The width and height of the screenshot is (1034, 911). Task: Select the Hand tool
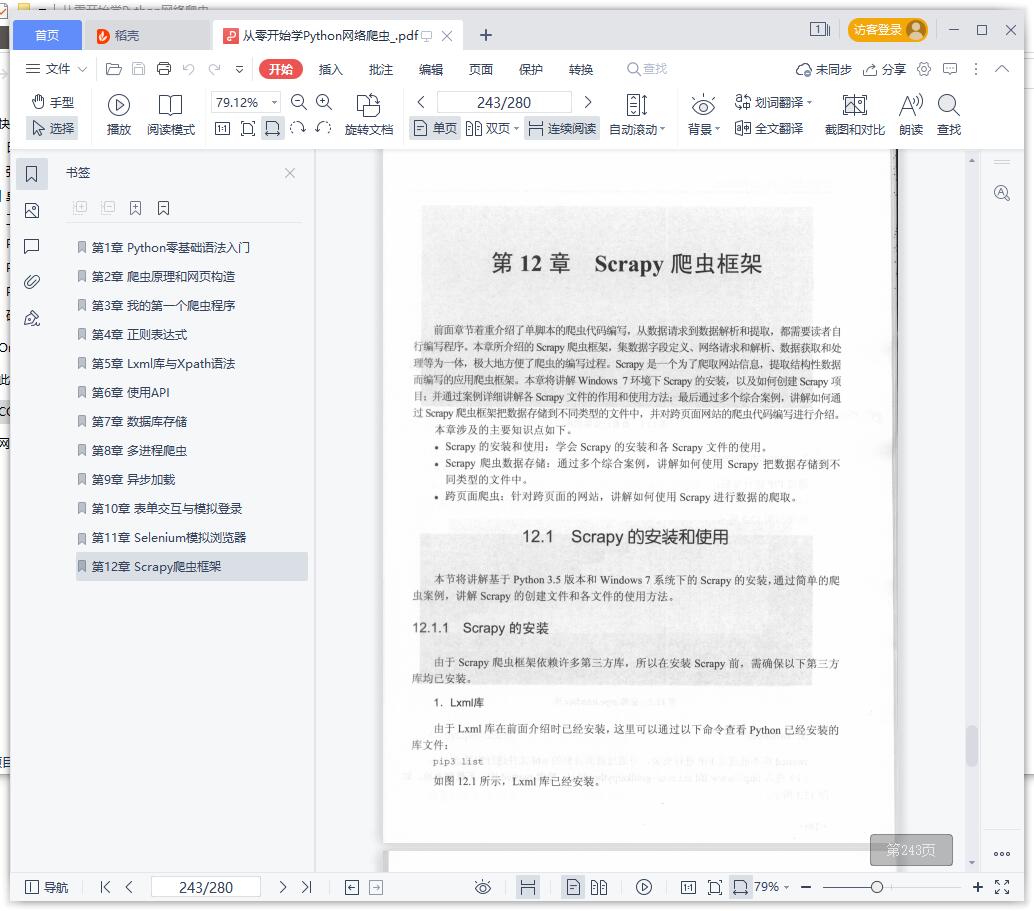(x=53, y=102)
